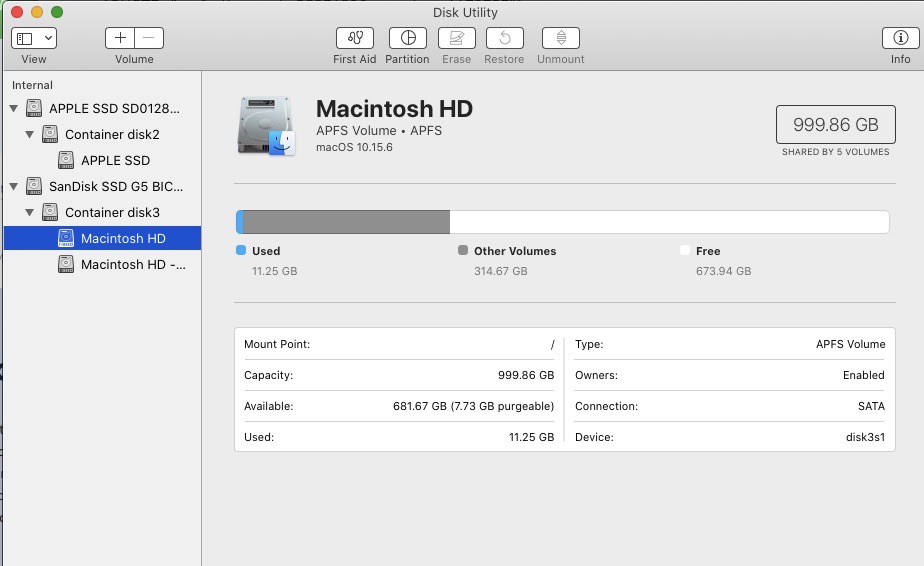Image resolution: width=924 pixels, height=566 pixels.
Task: Click the APFS Volume • APFS subtitle
Action: tap(379, 131)
